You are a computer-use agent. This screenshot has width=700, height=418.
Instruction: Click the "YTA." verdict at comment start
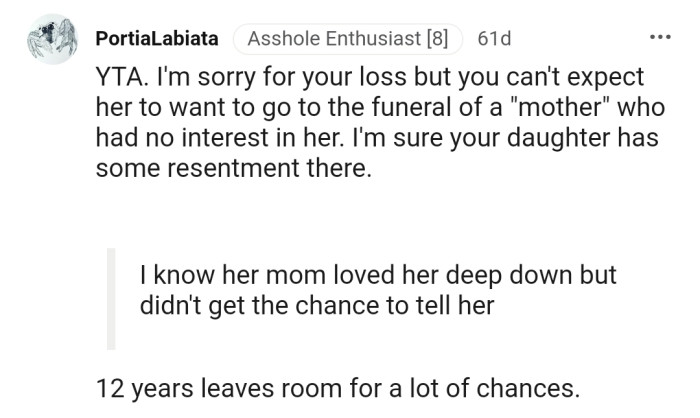coord(121,78)
